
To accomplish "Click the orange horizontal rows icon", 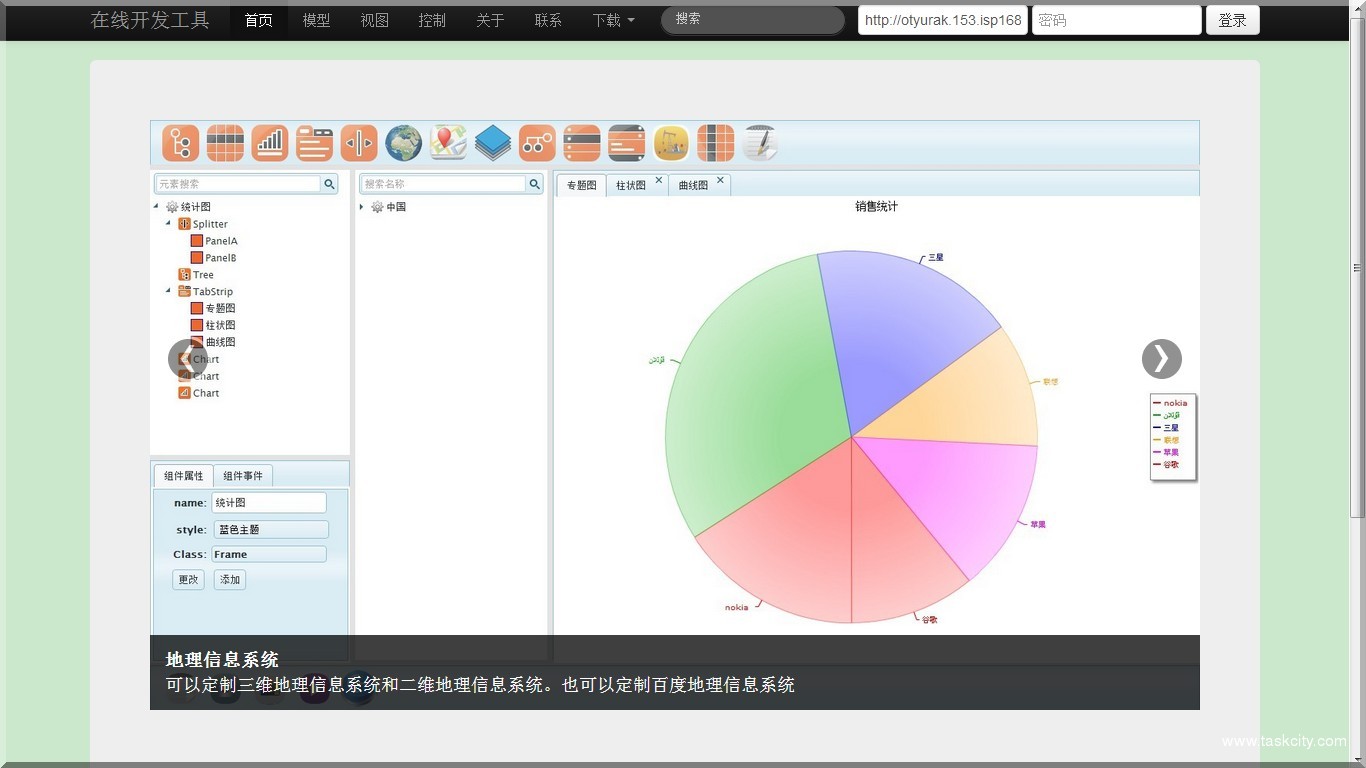I will 582,143.
